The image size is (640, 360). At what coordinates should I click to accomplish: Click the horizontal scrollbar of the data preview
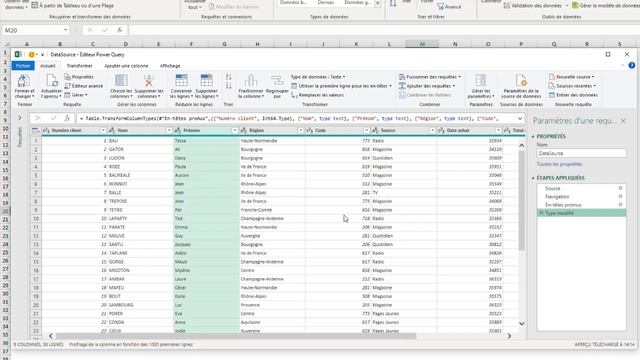pos(236,336)
